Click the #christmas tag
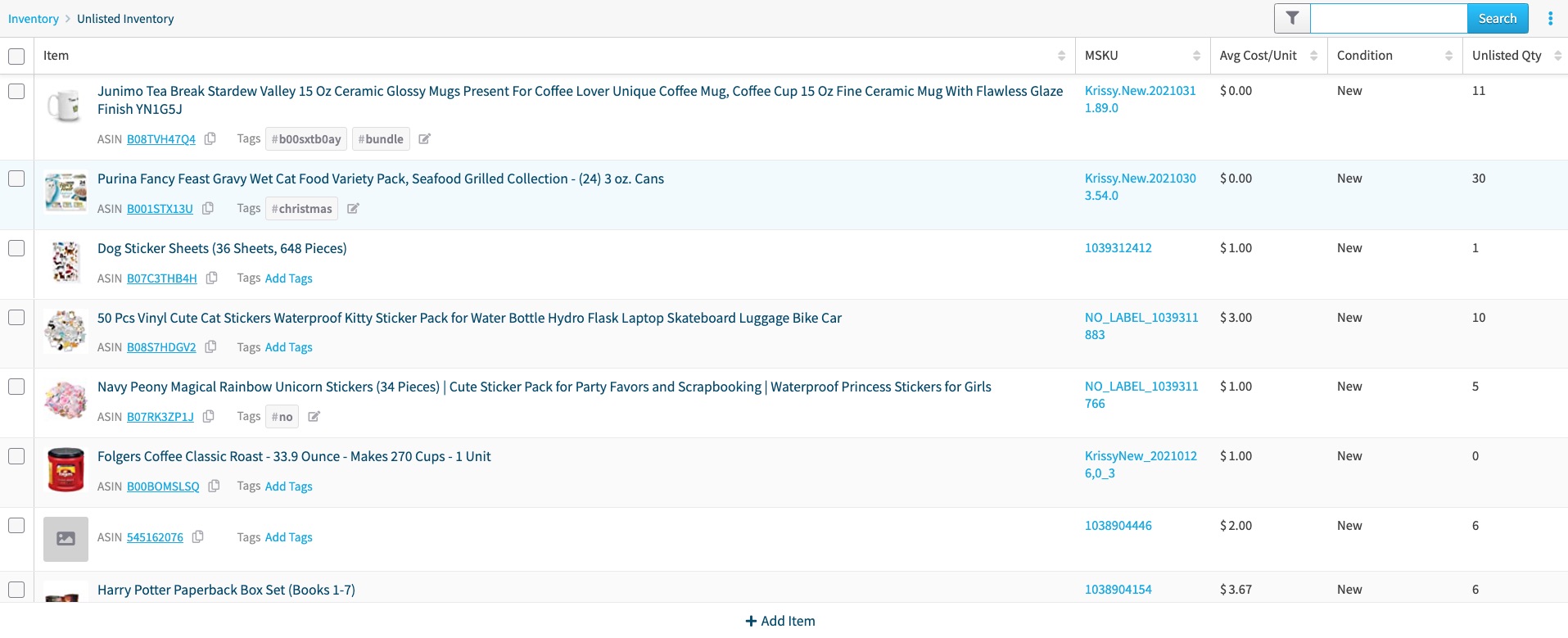Image resolution: width=1568 pixels, height=638 pixels. point(301,209)
